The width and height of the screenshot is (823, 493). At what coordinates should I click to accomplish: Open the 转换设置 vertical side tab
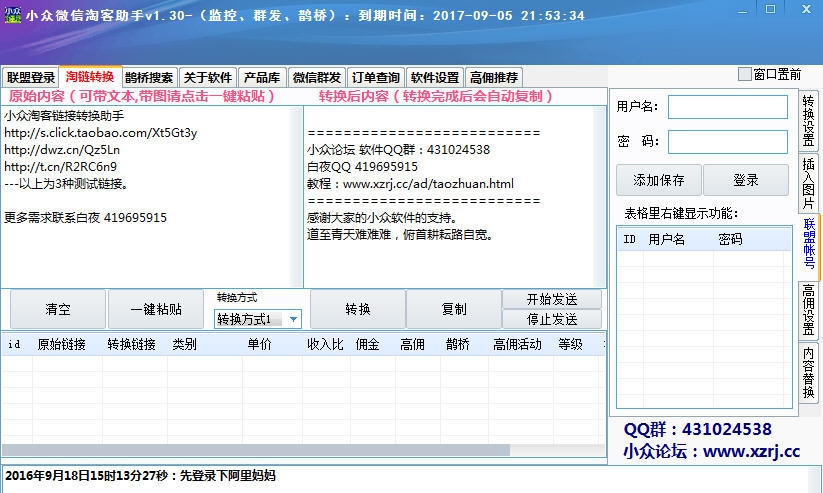[808, 120]
